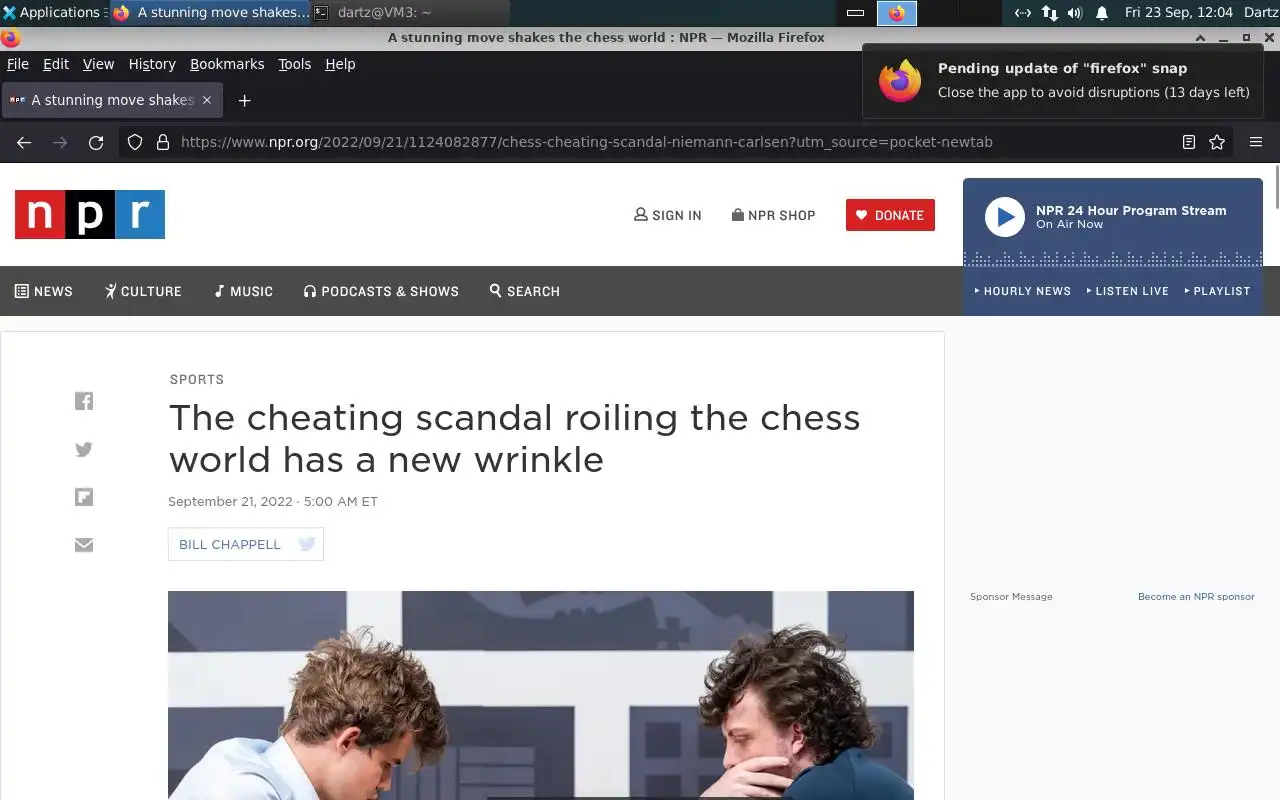Reload the current page
Screen dimensions: 1280x800
(96, 142)
